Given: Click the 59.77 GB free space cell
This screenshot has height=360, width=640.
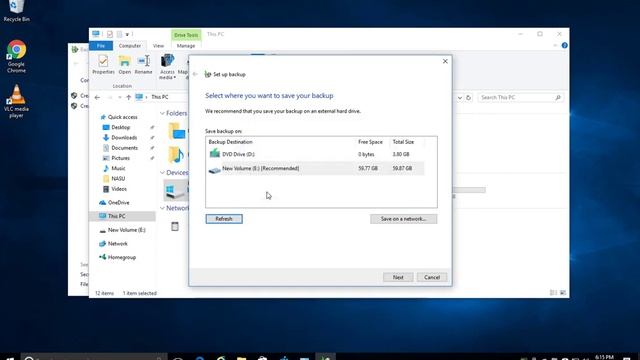Looking at the screenshot, I should (x=368, y=168).
